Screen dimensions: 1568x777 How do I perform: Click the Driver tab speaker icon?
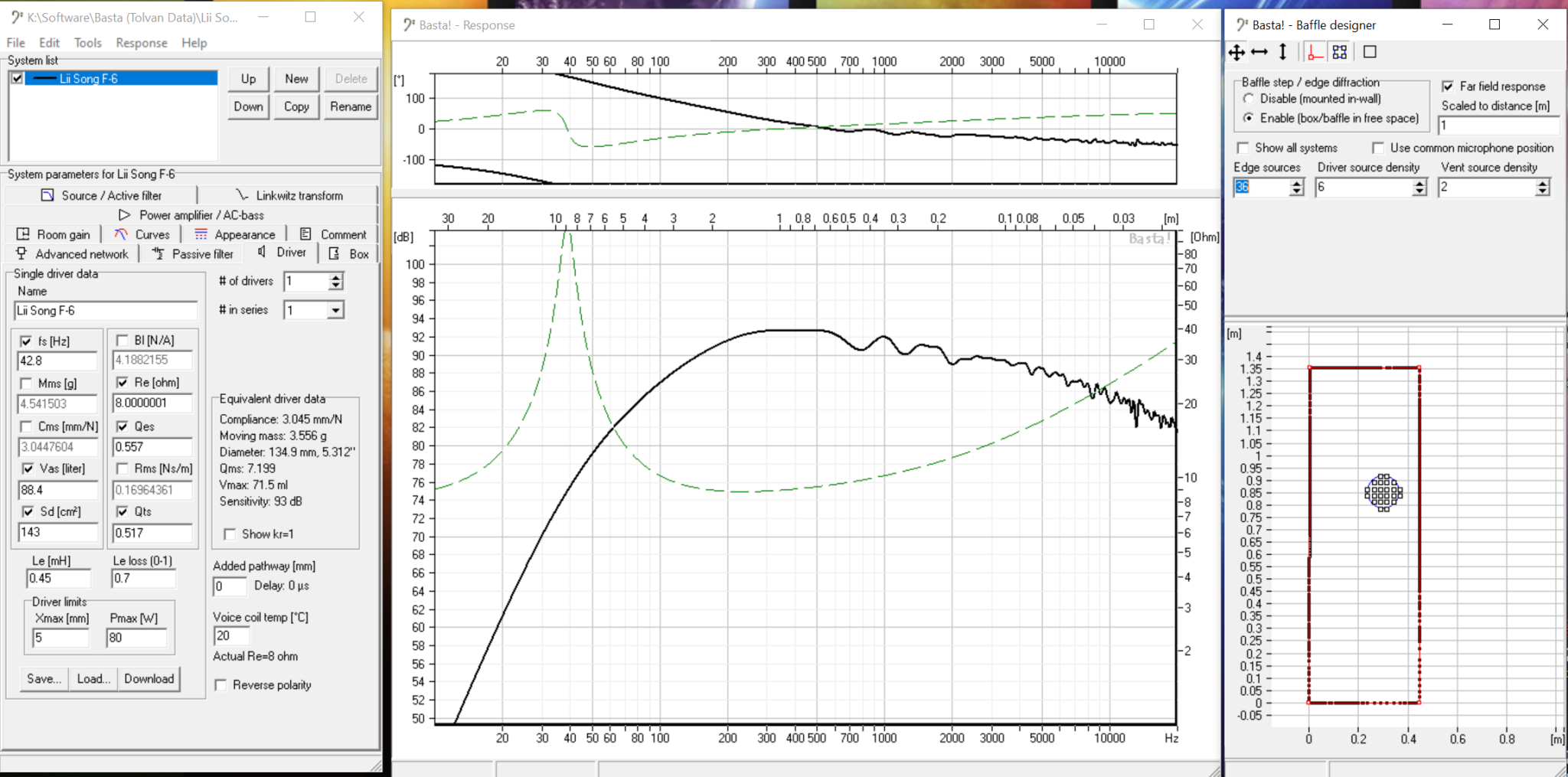click(263, 252)
